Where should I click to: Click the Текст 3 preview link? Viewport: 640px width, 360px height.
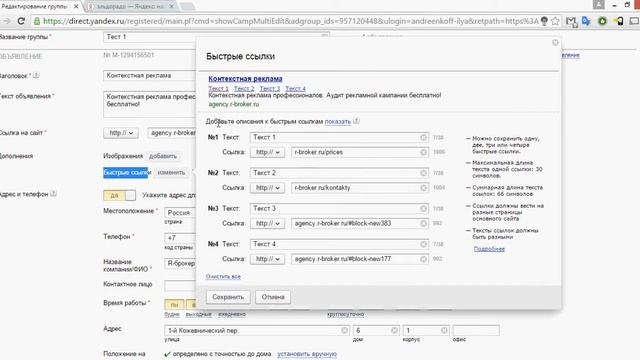(x=270, y=89)
